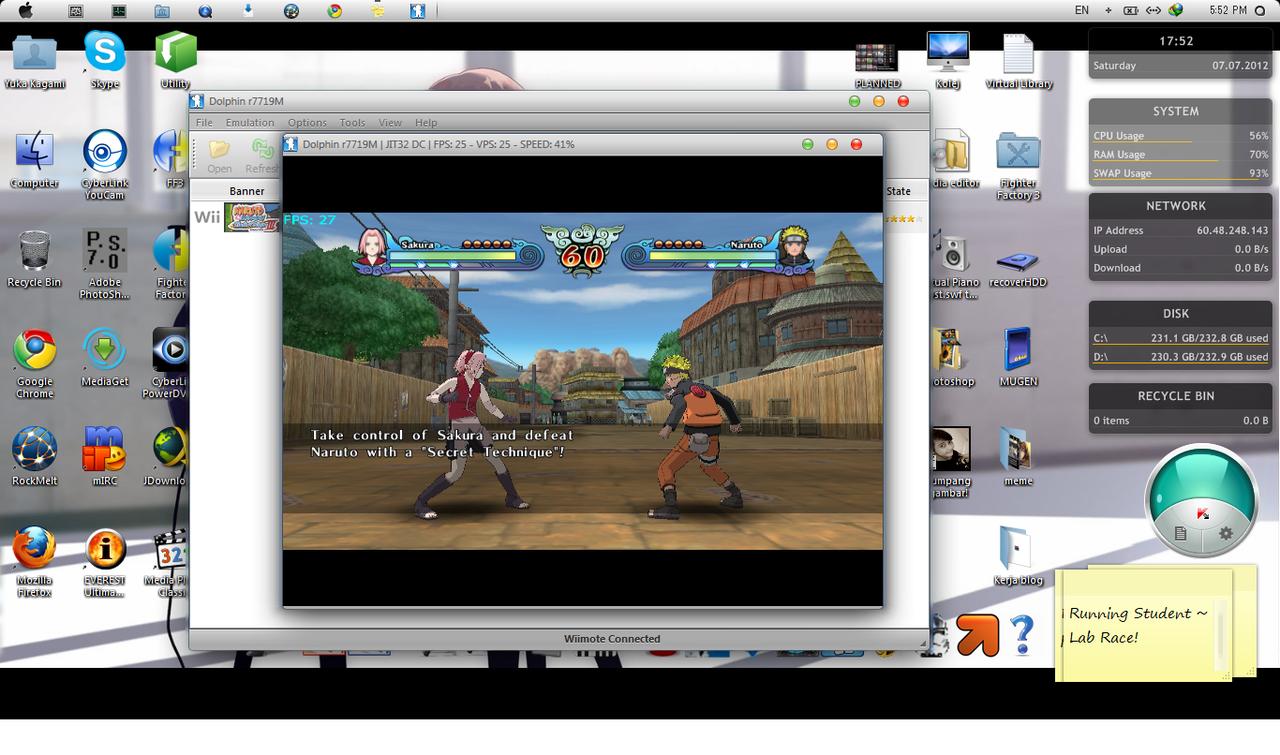Open the File menu in Dolphin
Viewport: 1280px width, 755px height.
point(204,122)
